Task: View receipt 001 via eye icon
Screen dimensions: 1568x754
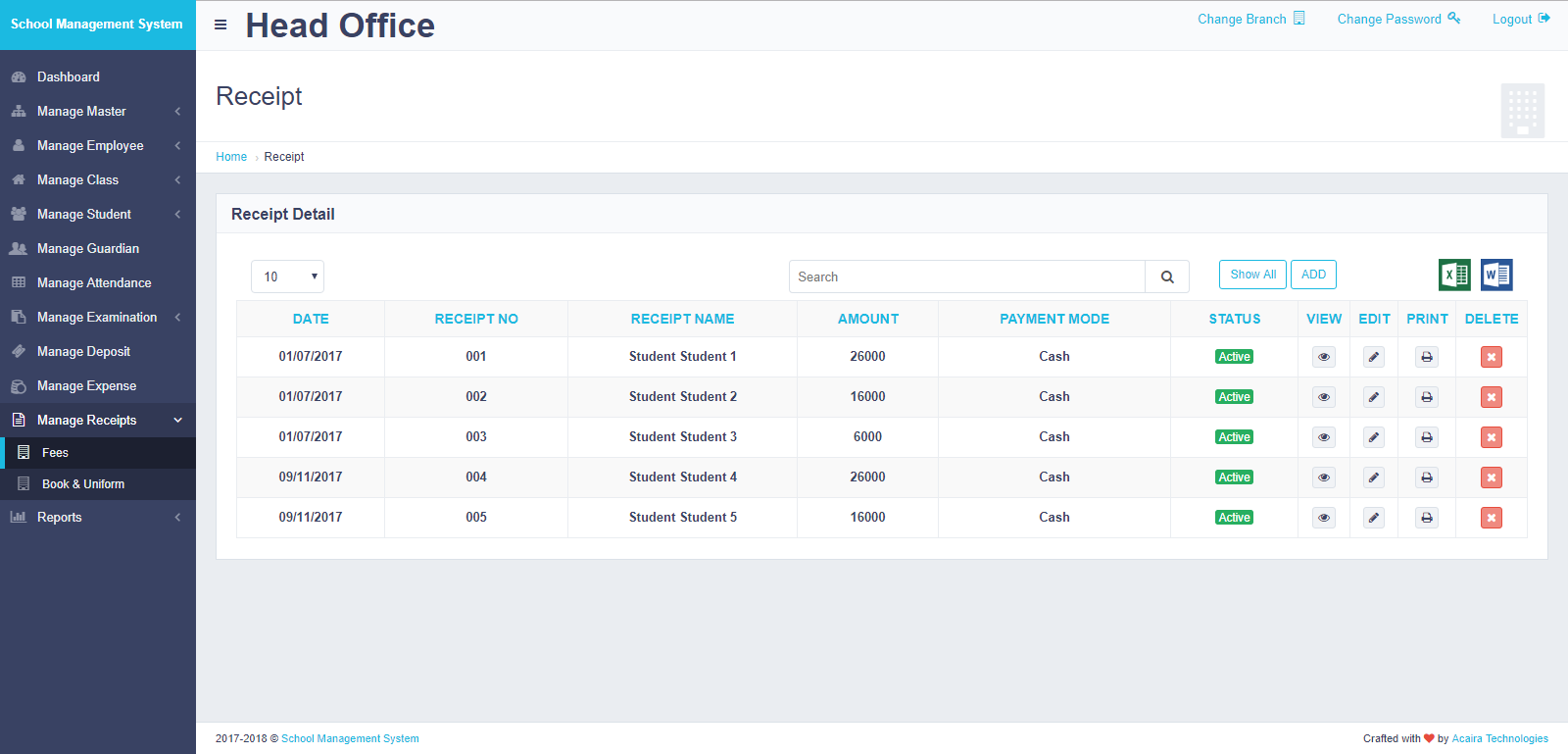Action: pos(1324,357)
